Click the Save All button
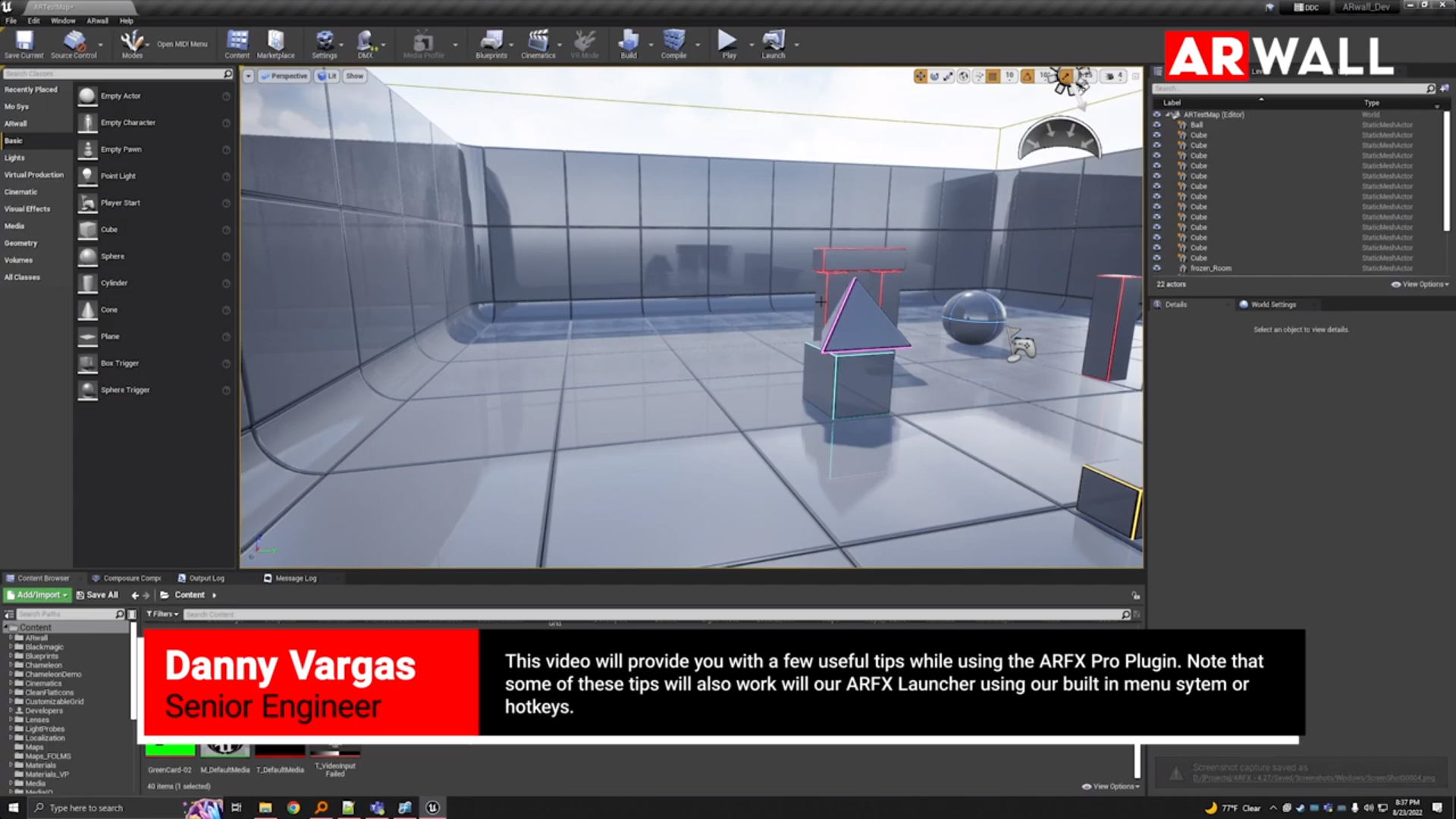Screen dimensions: 1456x819 98,595
